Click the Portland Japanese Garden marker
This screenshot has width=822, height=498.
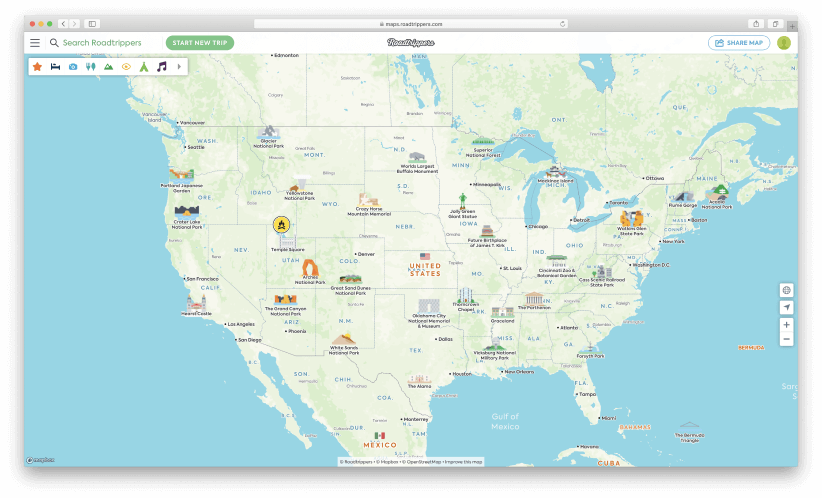click(181, 175)
